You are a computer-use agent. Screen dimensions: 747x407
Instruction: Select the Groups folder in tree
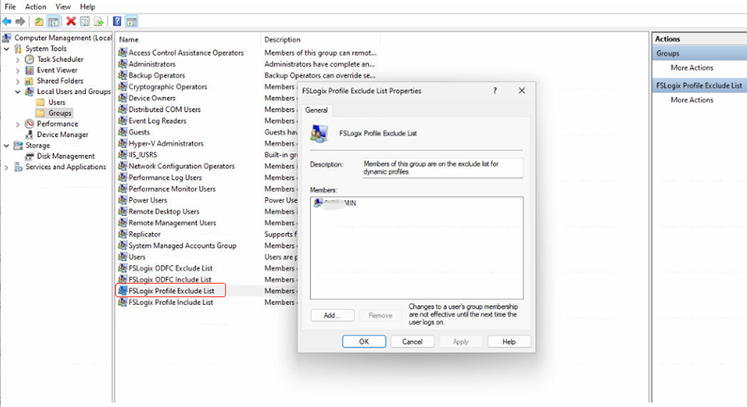click(x=60, y=113)
